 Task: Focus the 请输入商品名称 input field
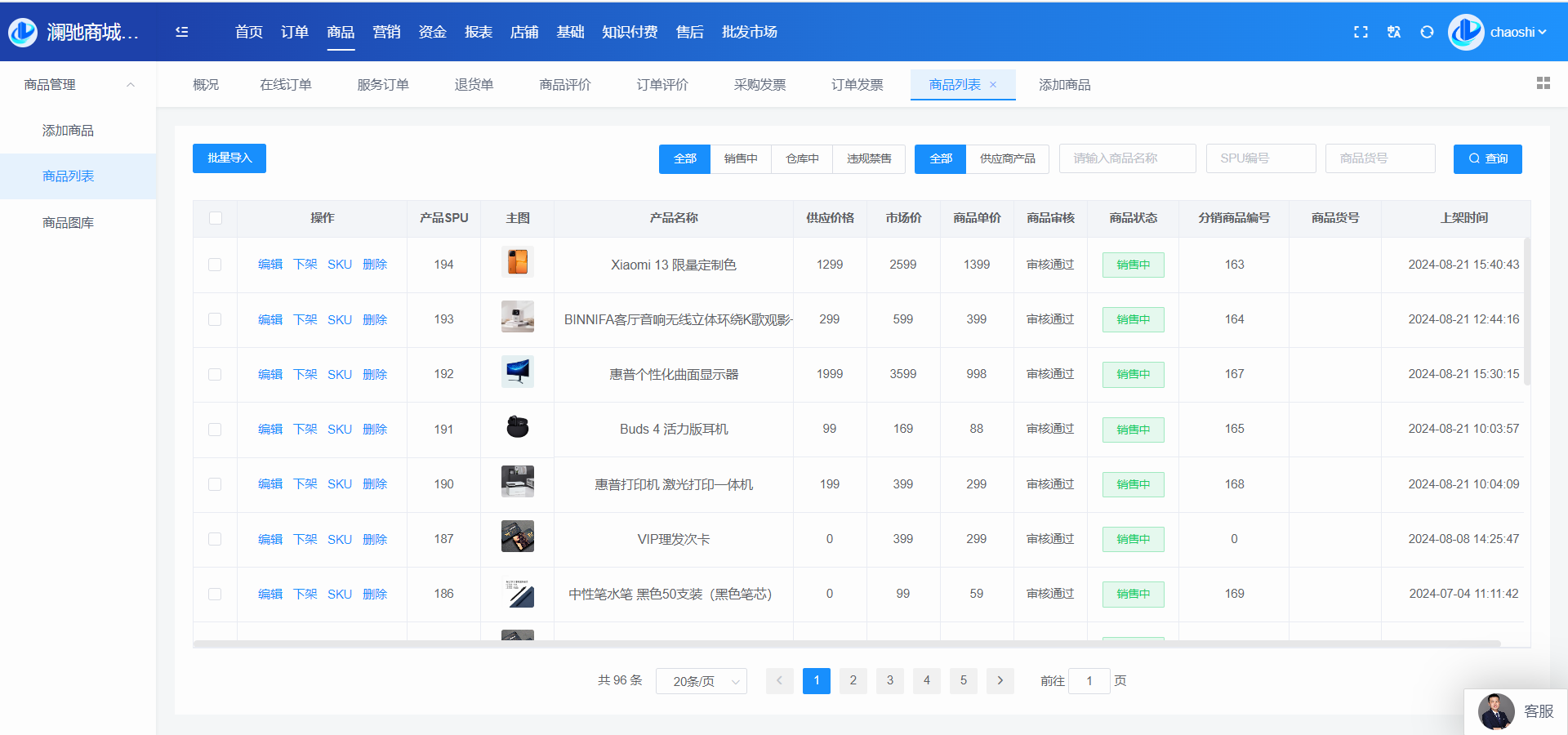click(x=1127, y=158)
